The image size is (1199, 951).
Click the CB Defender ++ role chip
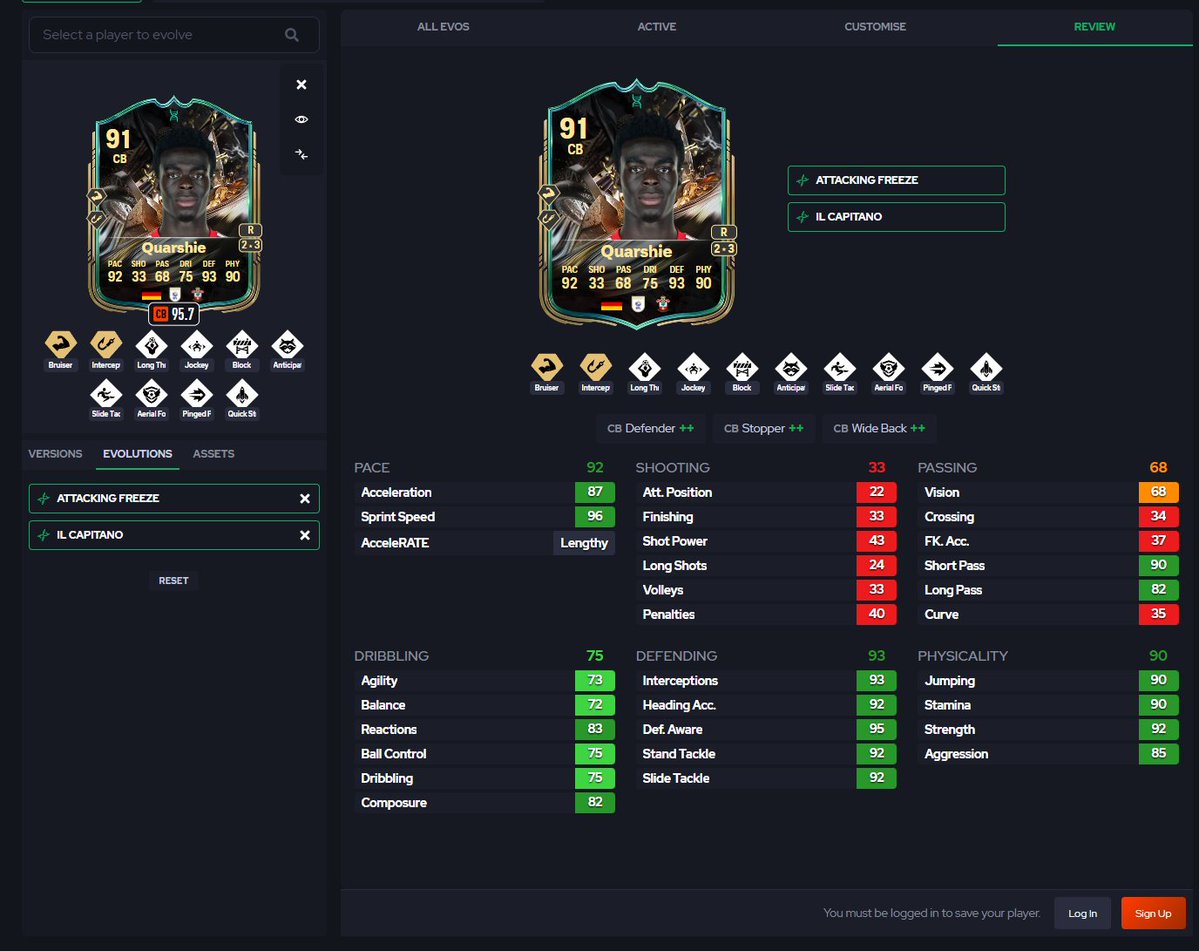[651, 429]
